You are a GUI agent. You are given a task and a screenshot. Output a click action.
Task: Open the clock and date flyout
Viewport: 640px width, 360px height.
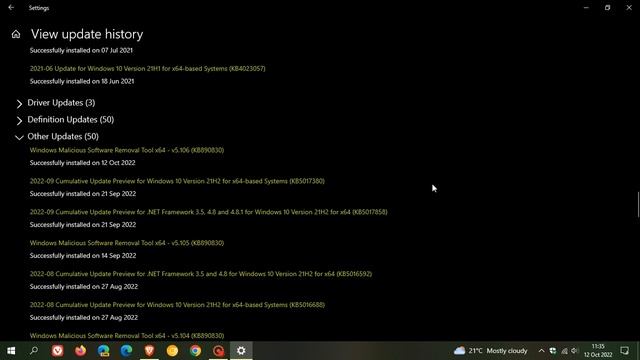598,351
